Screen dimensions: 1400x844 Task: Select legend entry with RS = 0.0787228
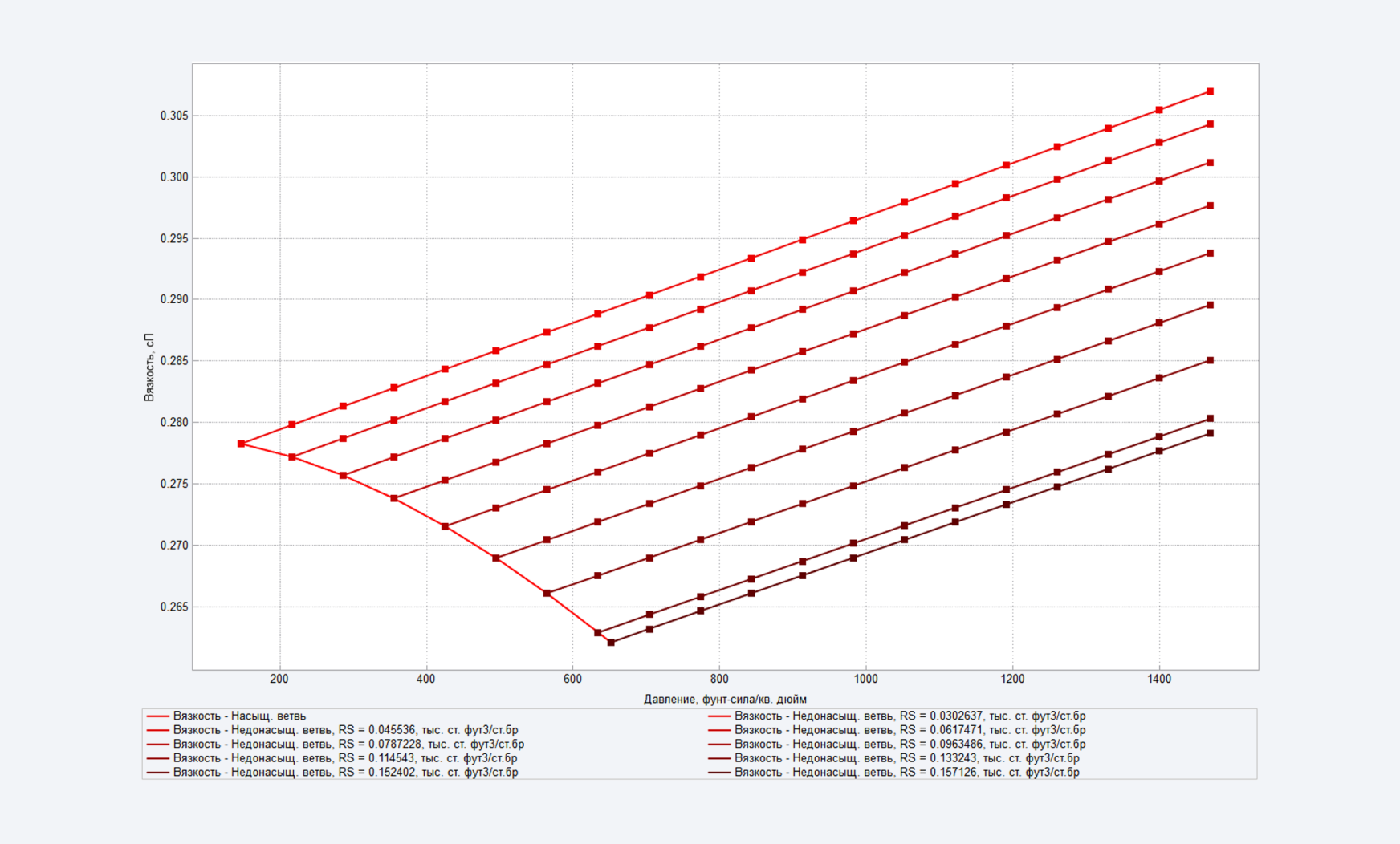[x=336, y=744]
